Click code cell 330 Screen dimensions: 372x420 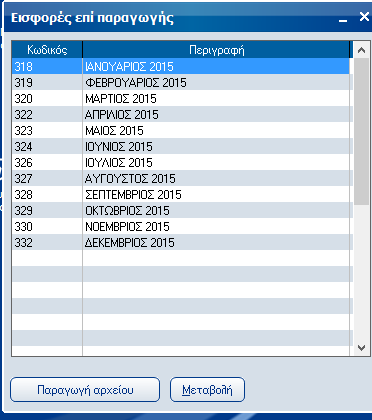click(47, 227)
